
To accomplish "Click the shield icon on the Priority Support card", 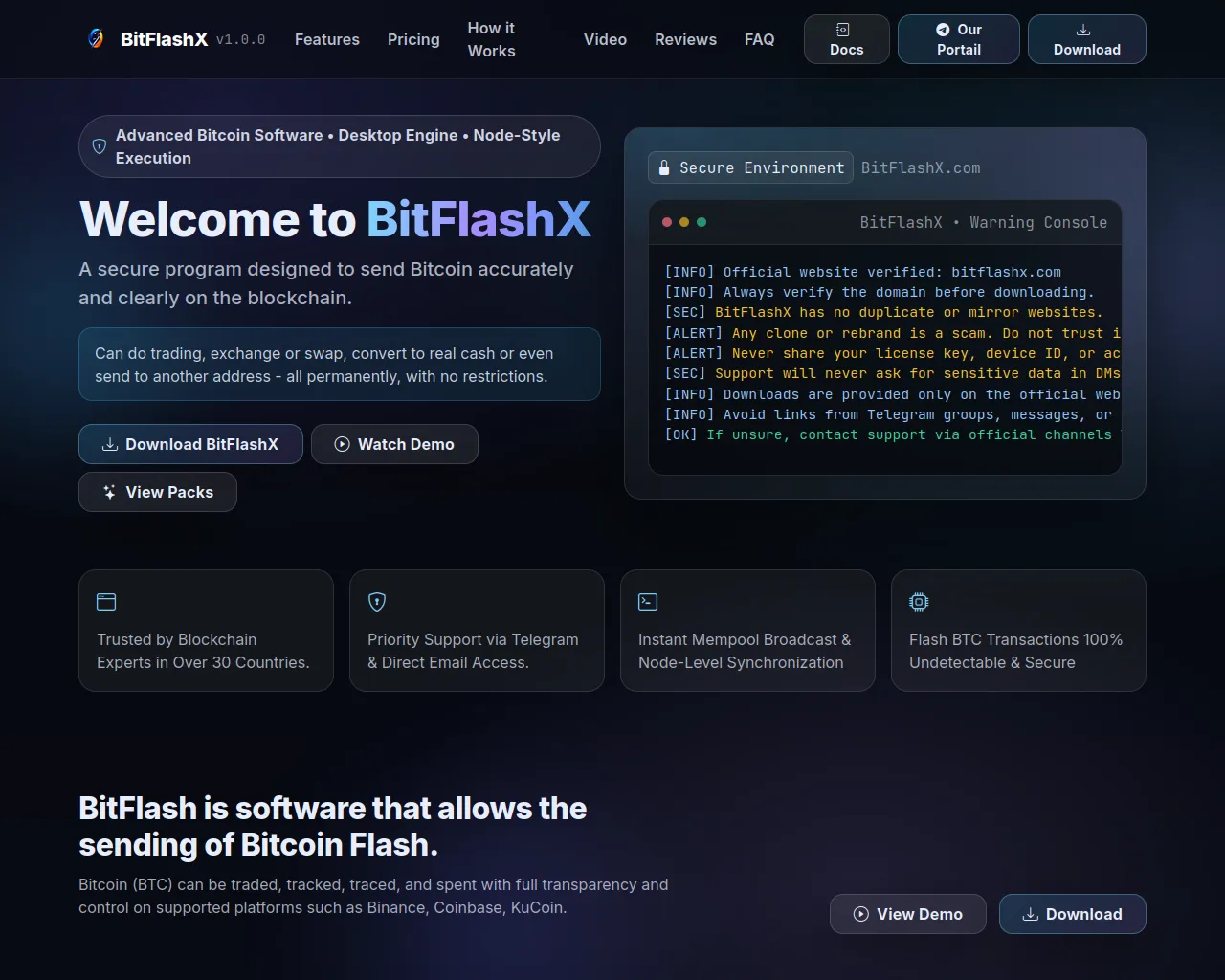I will (377, 602).
